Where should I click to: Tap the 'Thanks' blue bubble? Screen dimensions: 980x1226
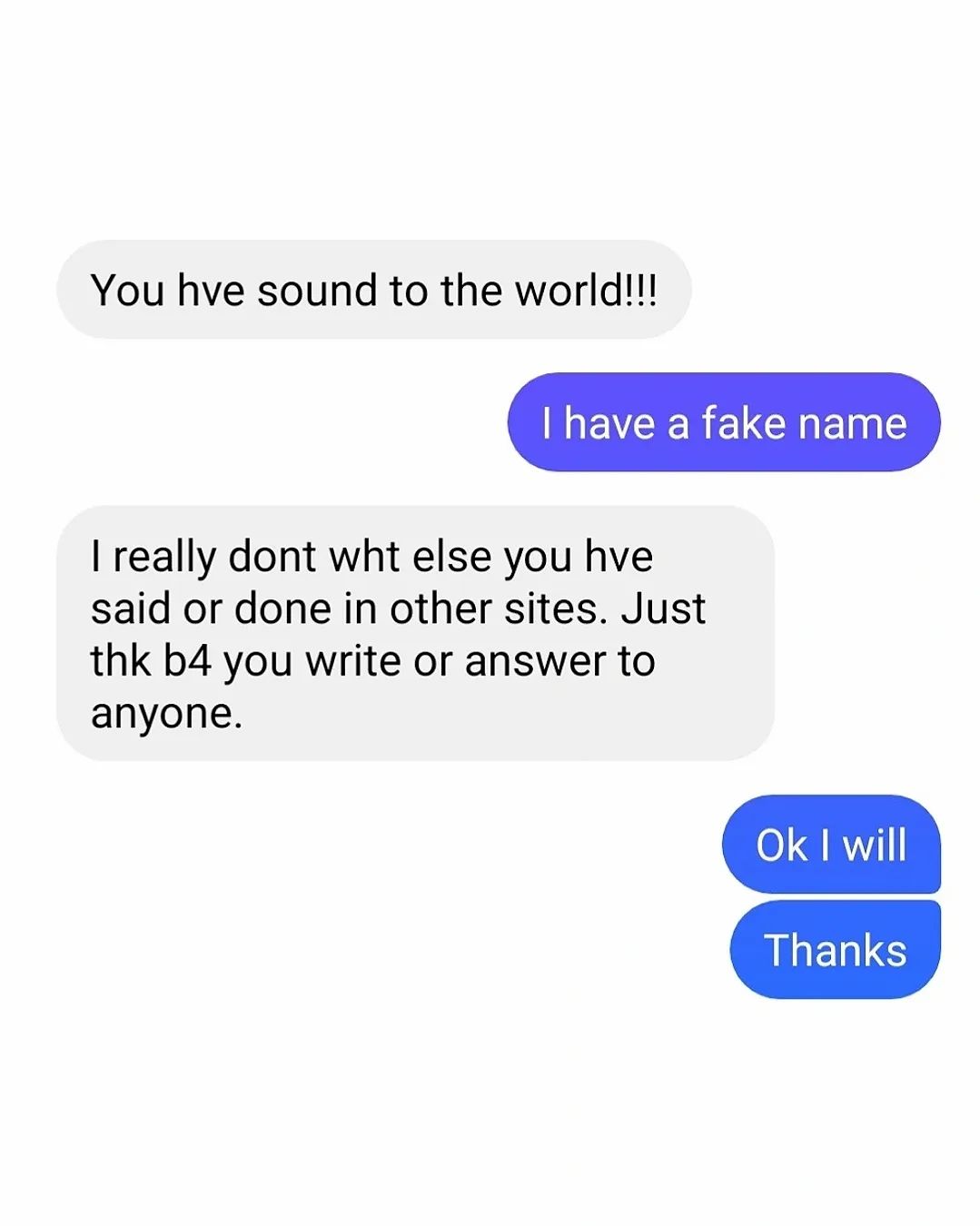click(835, 950)
